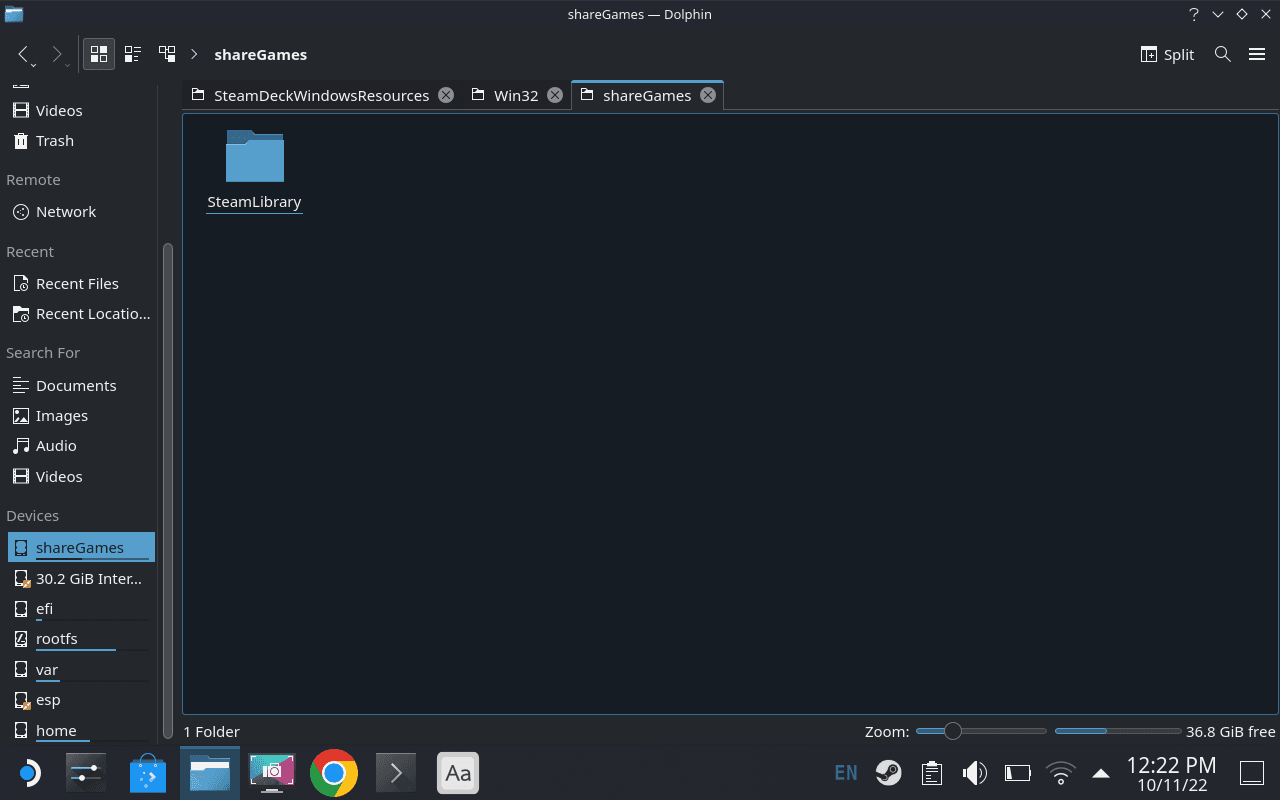This screenshot has height=800, width=1280.
Task: Switch to Compact view mode
Action: 133,54
